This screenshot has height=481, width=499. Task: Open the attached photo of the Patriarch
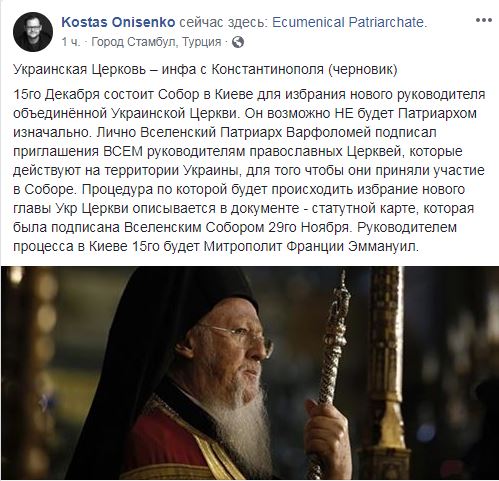tap(249, 373)
